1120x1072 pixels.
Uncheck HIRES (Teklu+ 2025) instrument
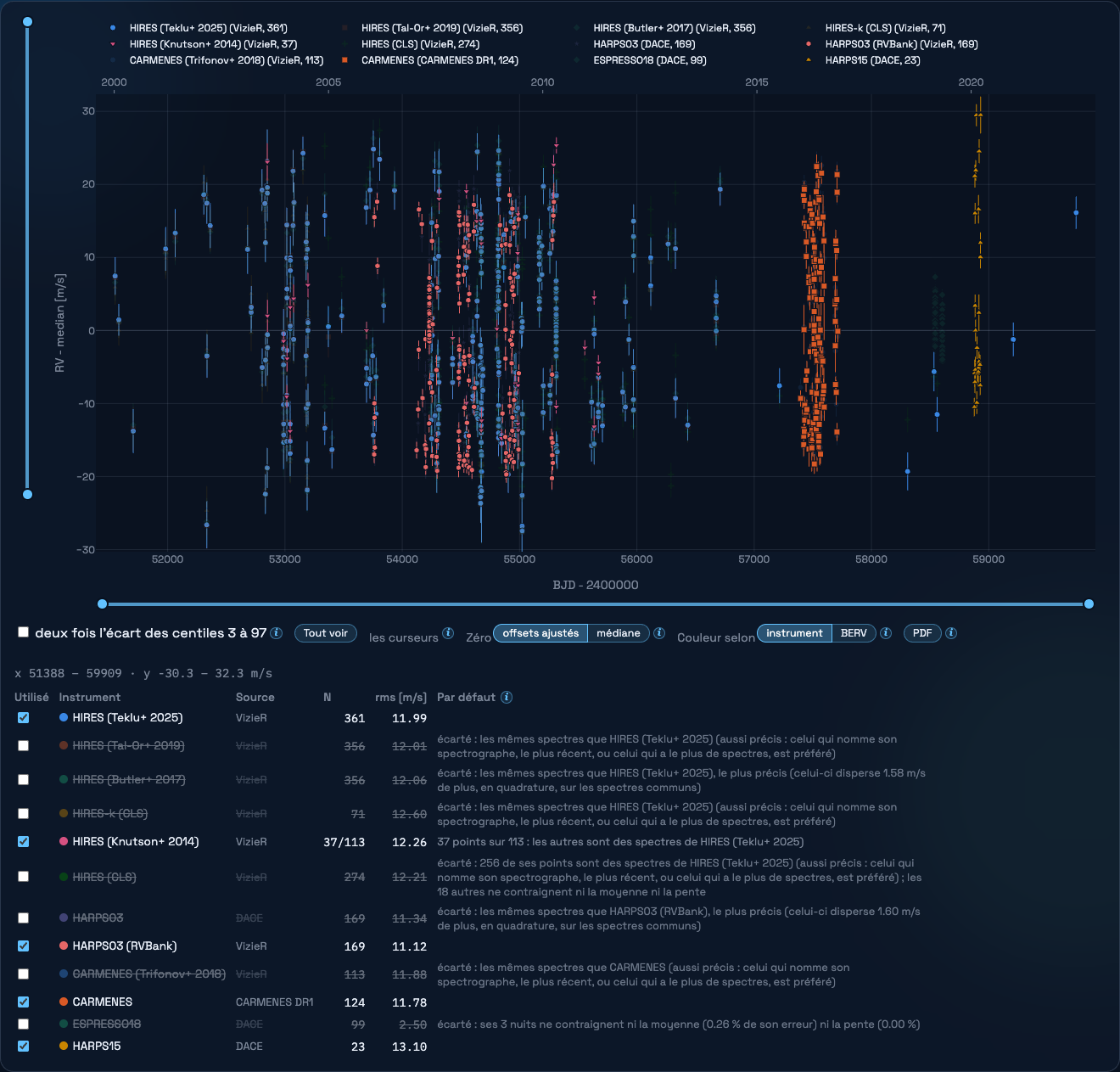24,718
